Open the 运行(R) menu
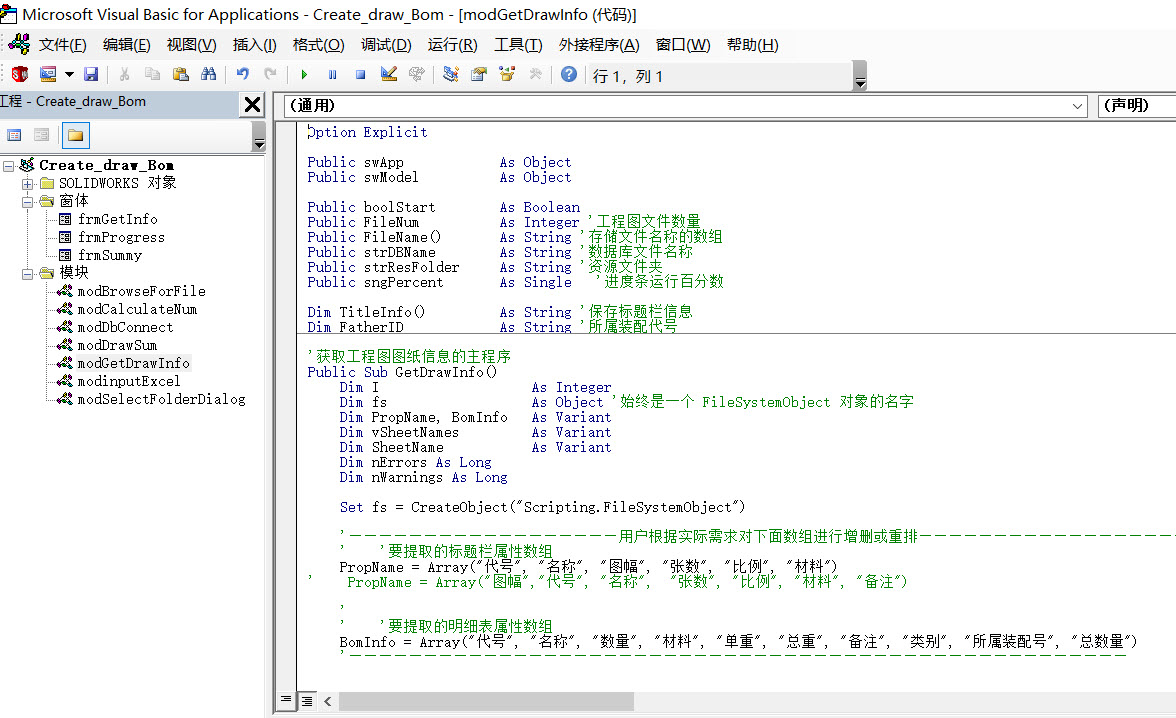Image resolution: width=1176 pixels, height=718 pixels. 452,45
